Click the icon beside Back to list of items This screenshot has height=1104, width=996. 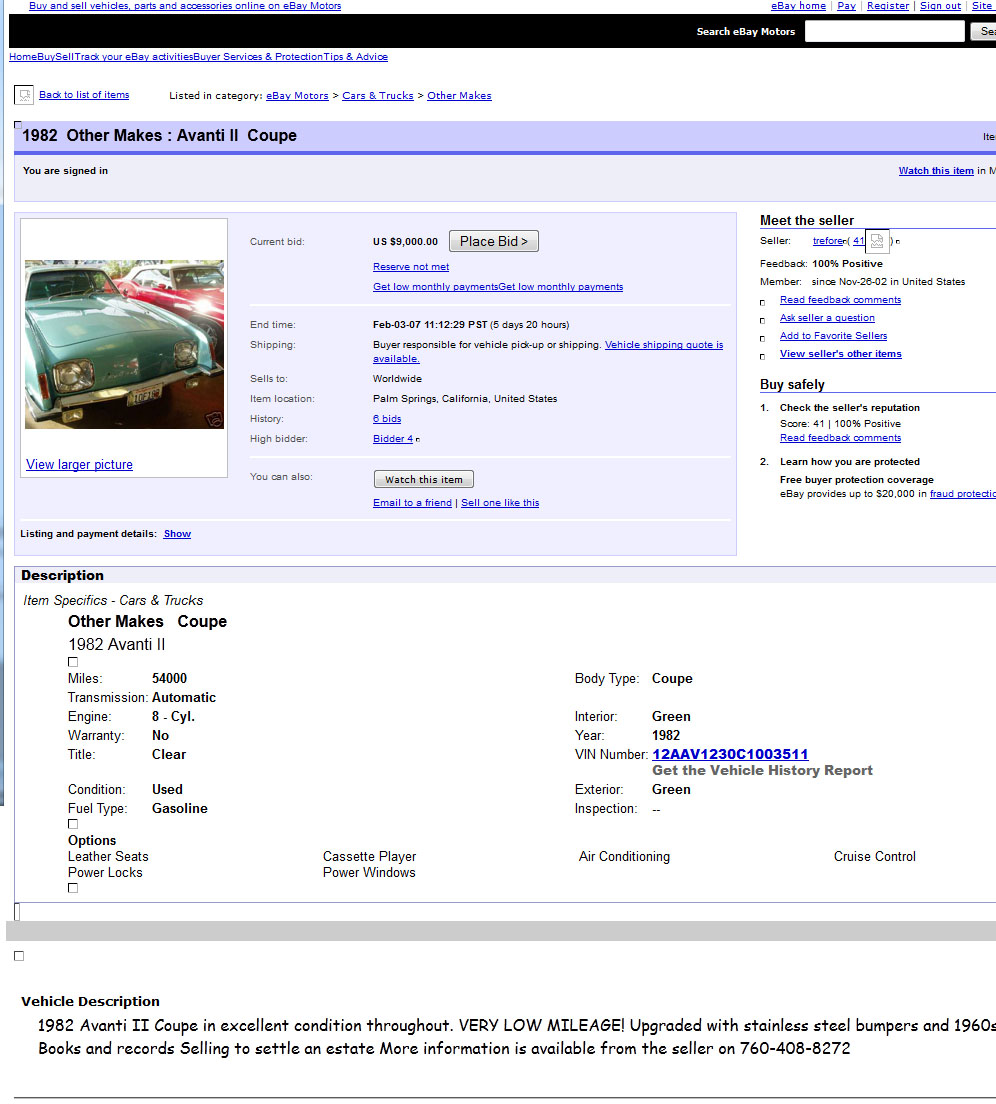click(24, 95)
